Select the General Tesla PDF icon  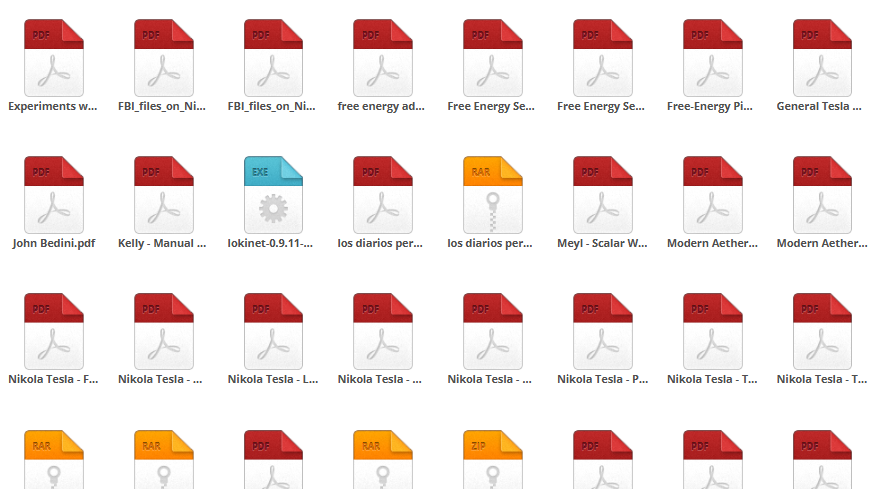point(821,57)
